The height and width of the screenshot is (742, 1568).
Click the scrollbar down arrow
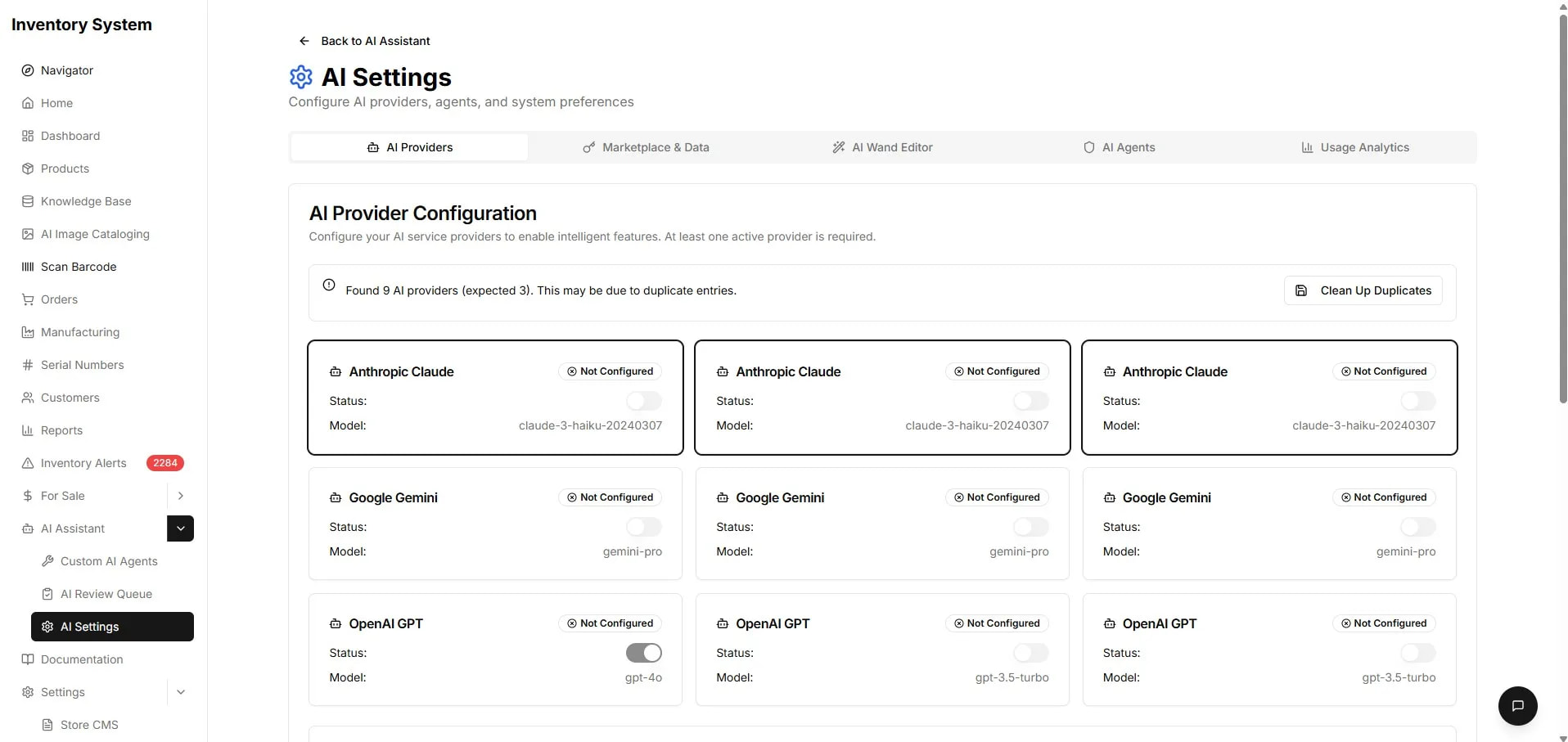pyautogui.click(x=1562, y=737)
